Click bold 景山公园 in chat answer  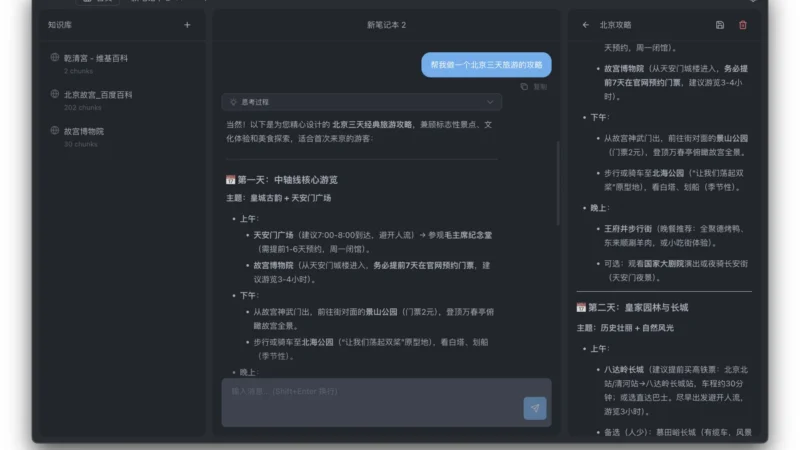381,312
